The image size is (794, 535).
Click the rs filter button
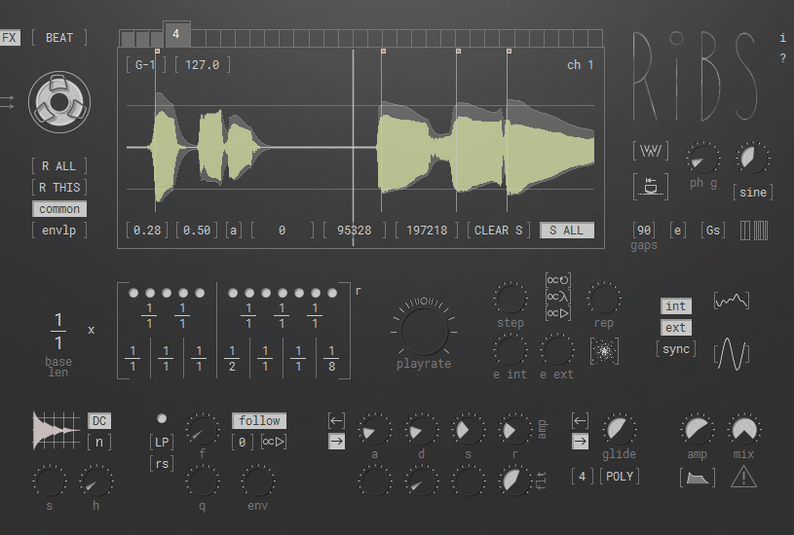click(x=162, y=463)
